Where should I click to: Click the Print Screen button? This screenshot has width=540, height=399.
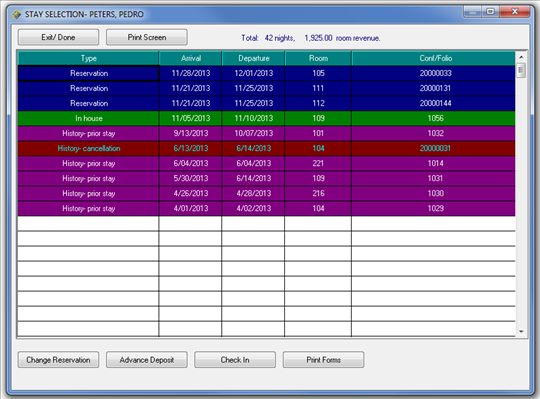147,37
